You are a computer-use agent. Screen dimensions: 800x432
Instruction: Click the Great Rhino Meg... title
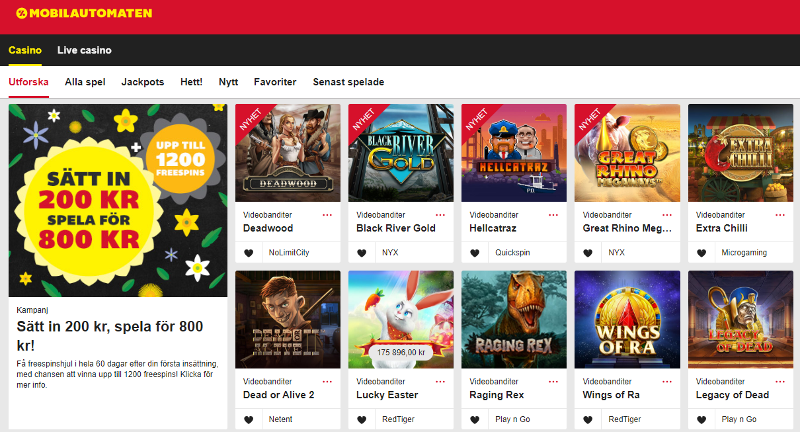627,228
